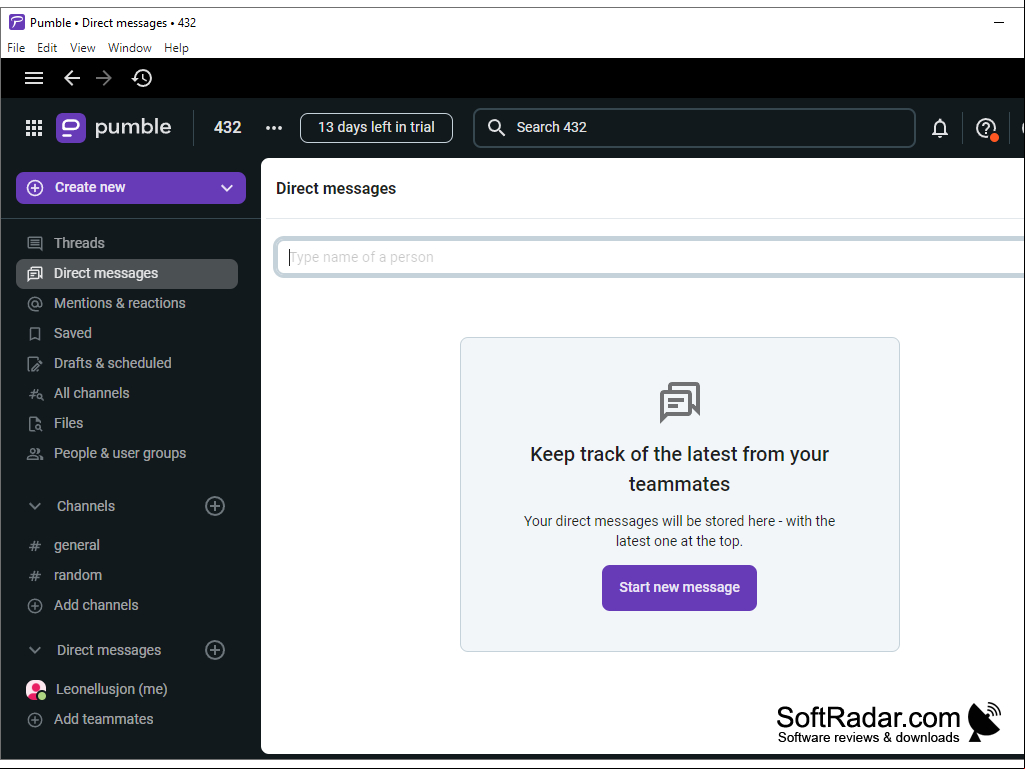Go back using the left arrow
Screen dimensions: 1025x769
click(72, 78)
